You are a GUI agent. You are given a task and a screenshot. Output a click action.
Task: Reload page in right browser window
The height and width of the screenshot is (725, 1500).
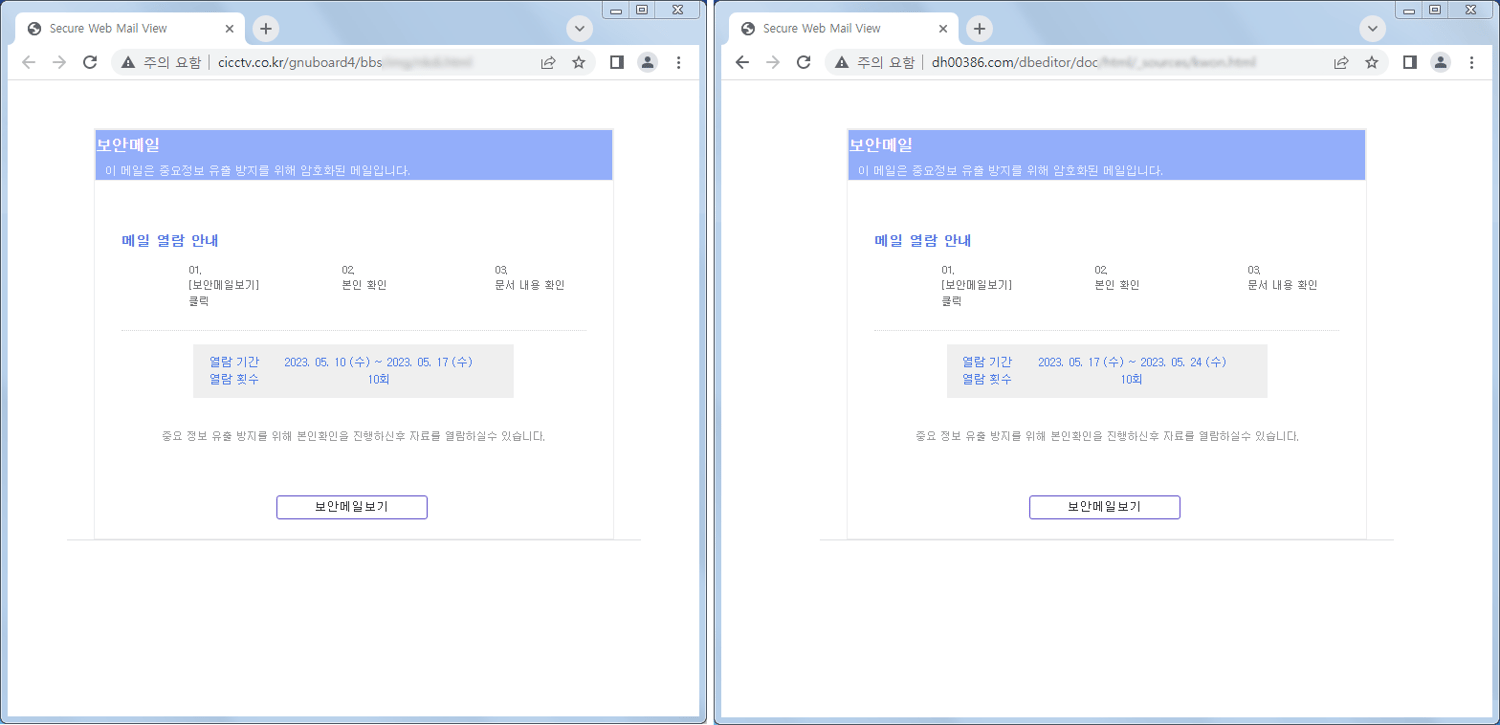point(803,62)
